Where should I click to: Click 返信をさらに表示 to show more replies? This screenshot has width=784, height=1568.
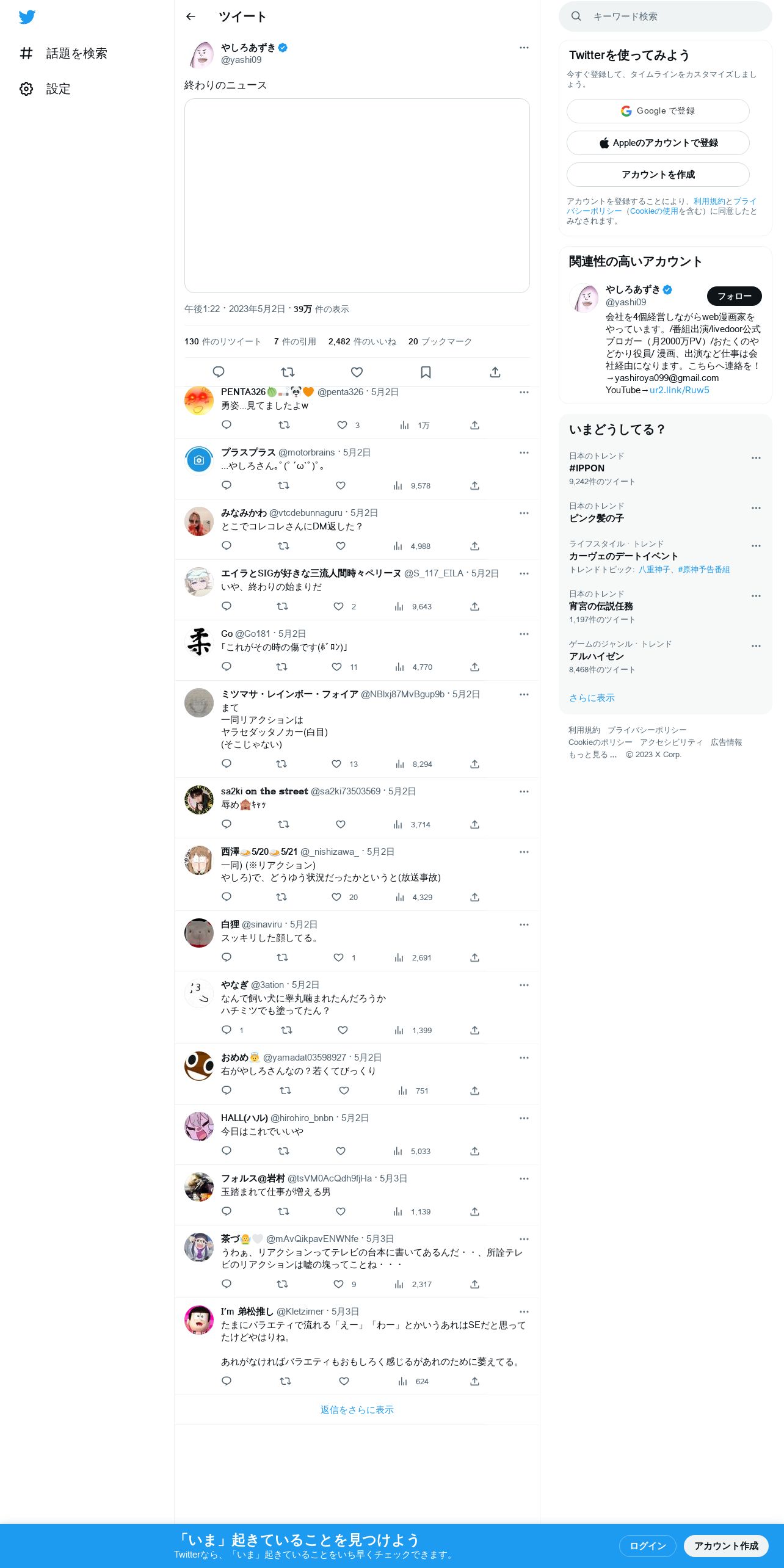tap(357, 1410)
